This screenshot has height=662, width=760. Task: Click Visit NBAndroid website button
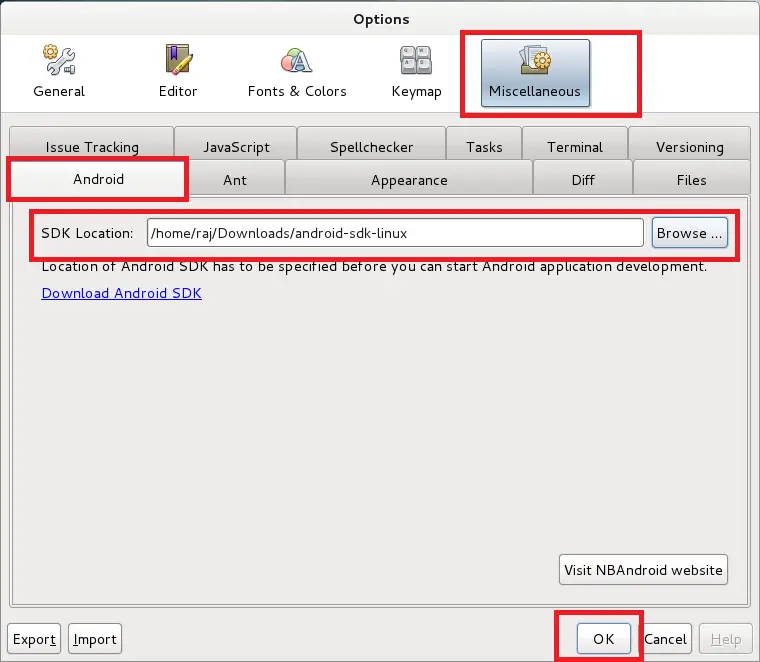tap(643, 570)
